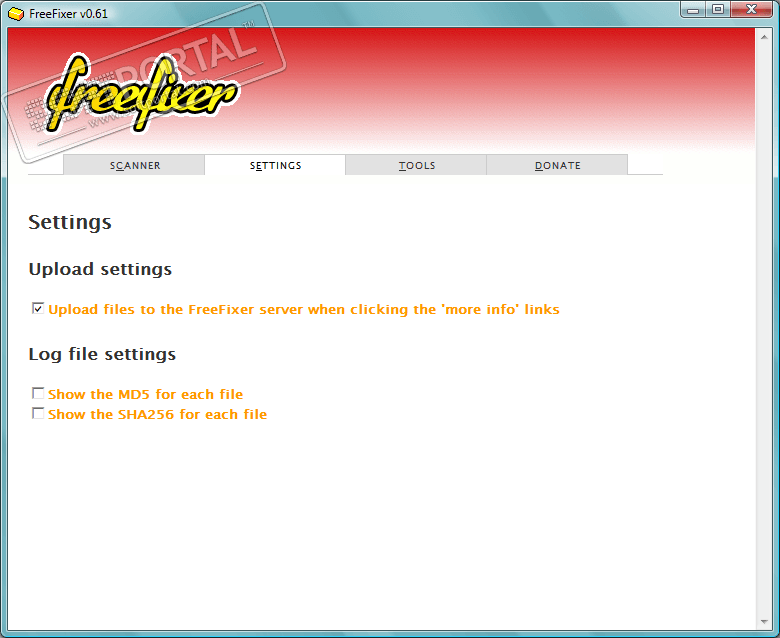
Task: Go to the Donate tab
Action: tap(557, 165)
